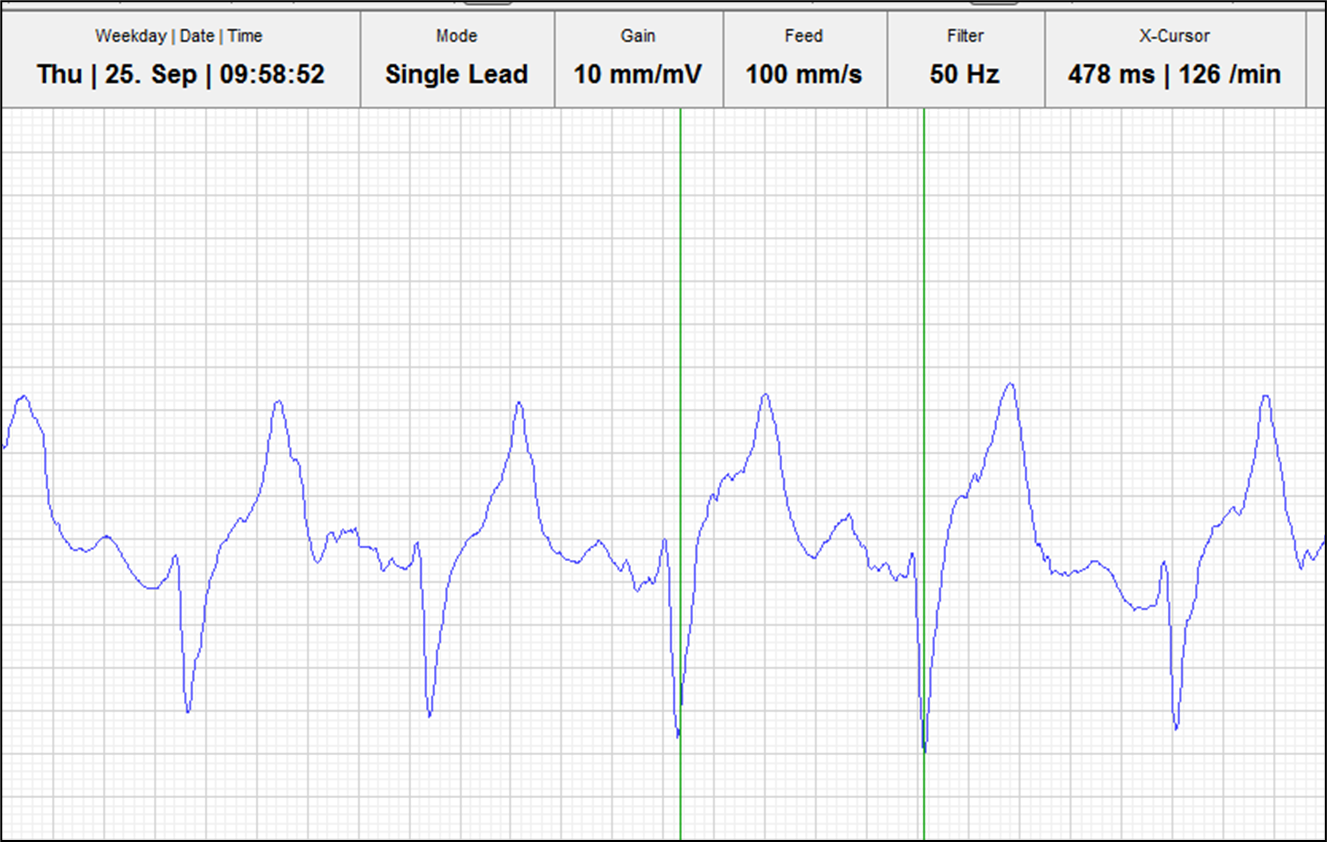
Task: Click the Filter header label
Action: pos(965,36)
